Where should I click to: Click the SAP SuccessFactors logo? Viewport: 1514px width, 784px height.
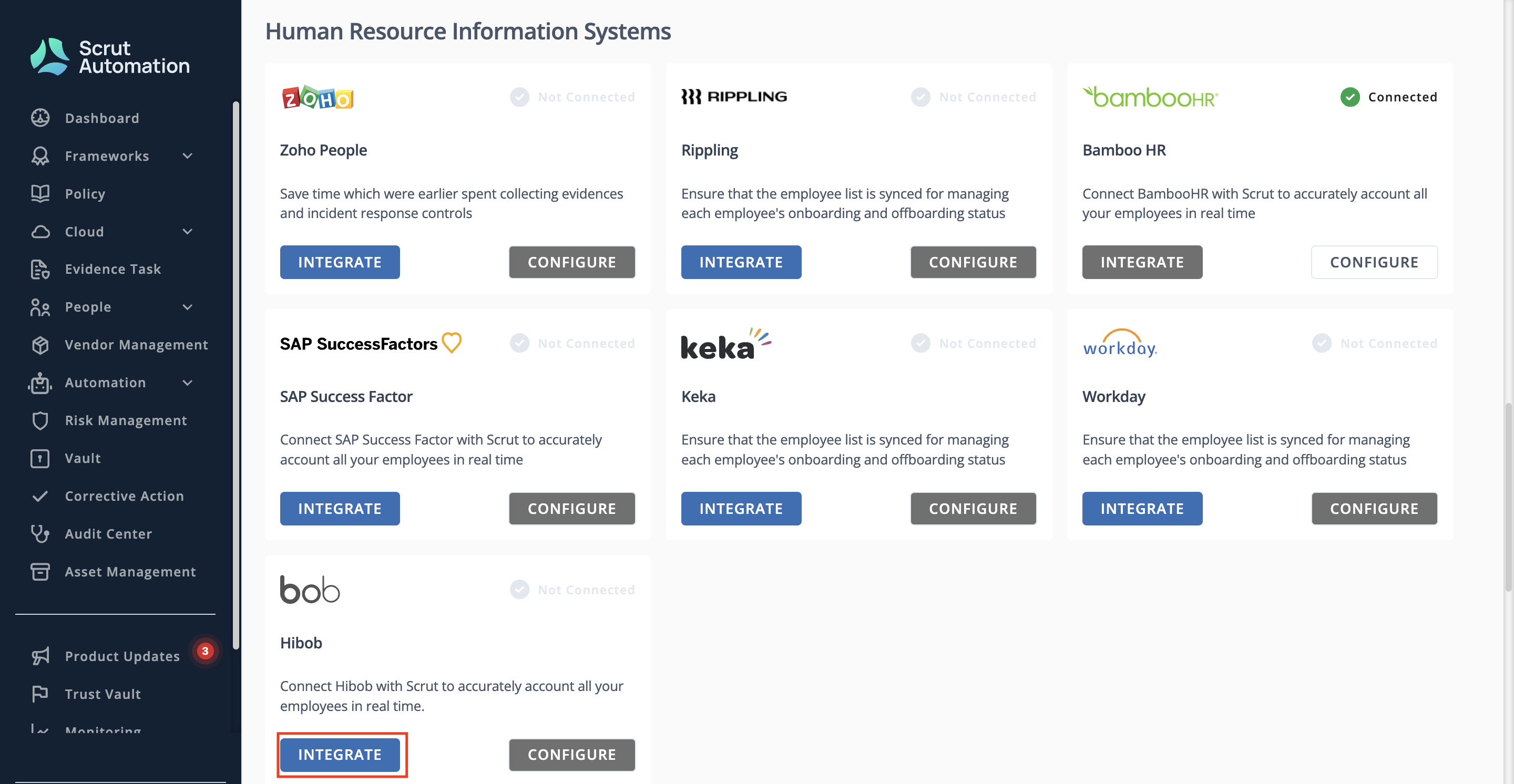(371, 343)
